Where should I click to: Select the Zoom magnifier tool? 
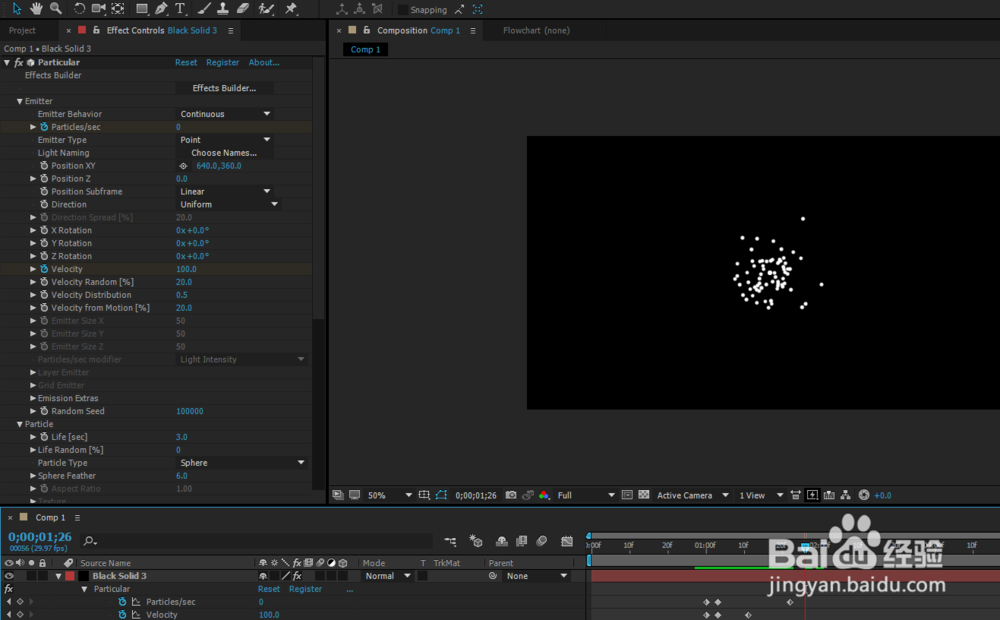point(56,8)
